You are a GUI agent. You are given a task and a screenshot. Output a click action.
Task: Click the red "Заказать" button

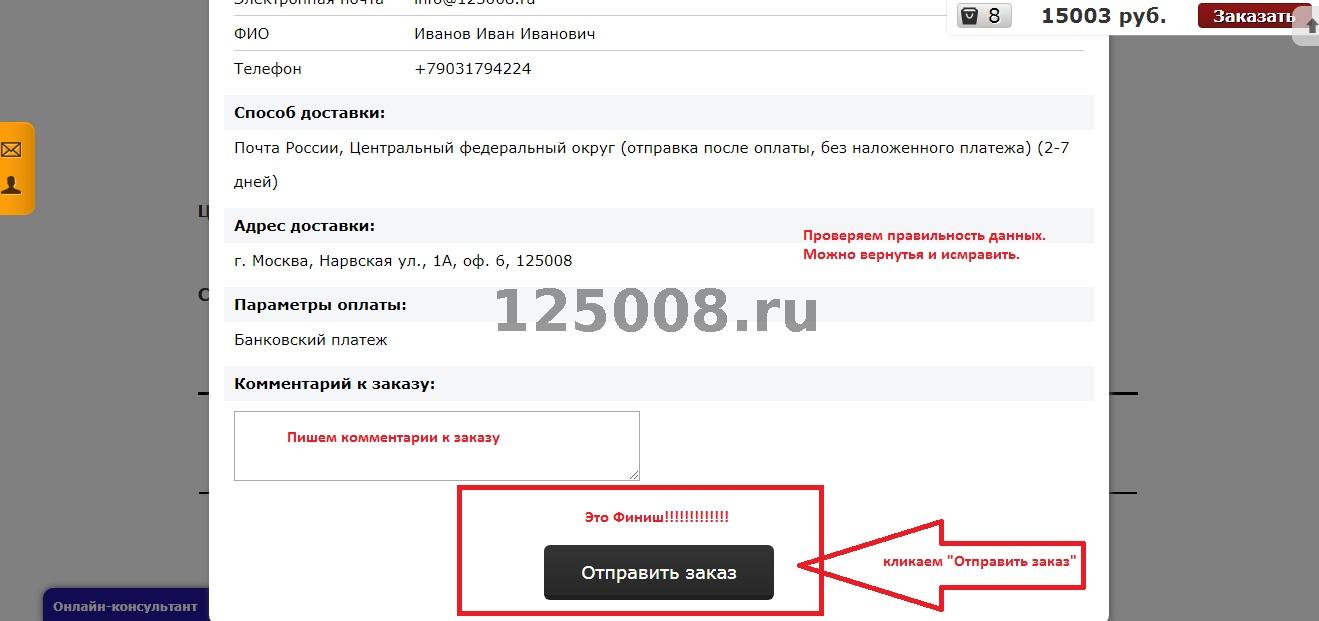pyautogui.click(x=1253, y=16)
